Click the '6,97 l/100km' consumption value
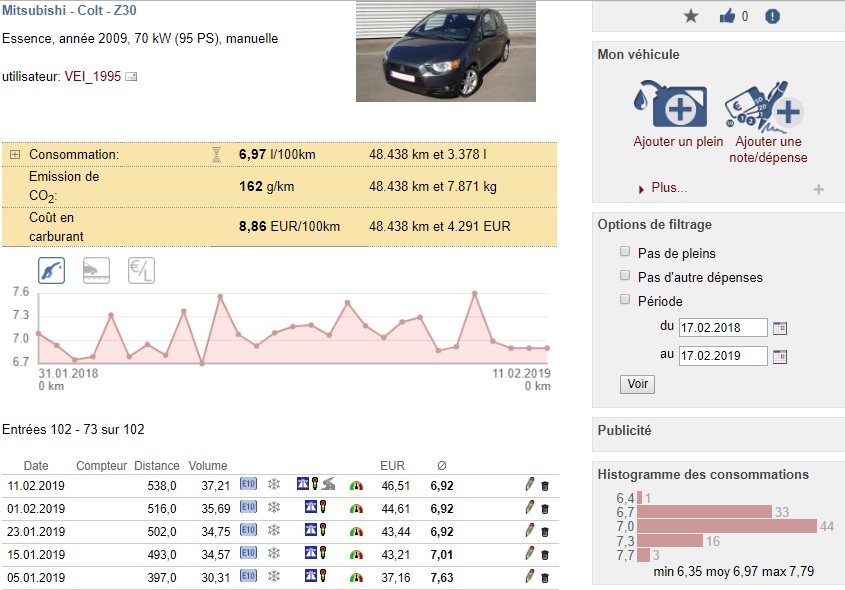 coord(277,155)
